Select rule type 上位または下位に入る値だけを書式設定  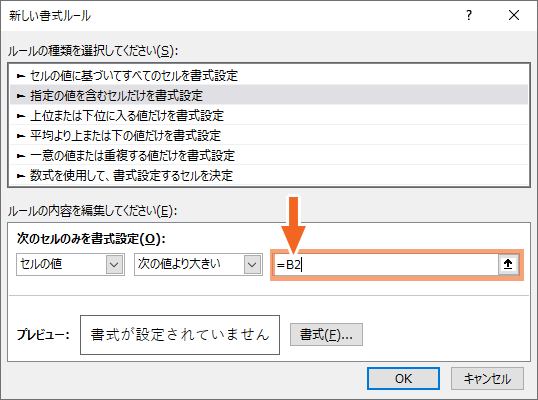click(x=269, y=115)
